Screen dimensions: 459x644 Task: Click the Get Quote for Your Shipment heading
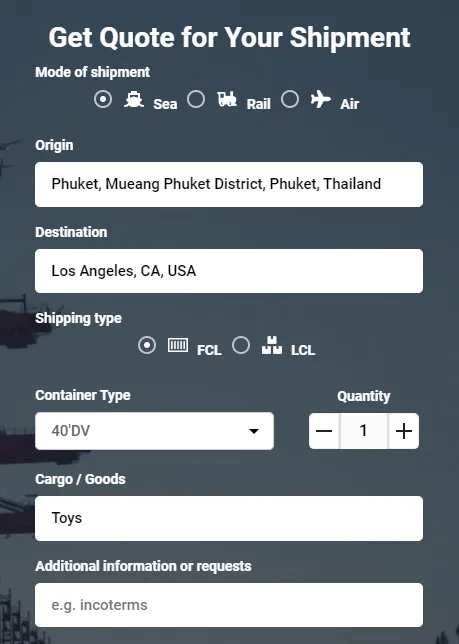click(x=230, y=38)
